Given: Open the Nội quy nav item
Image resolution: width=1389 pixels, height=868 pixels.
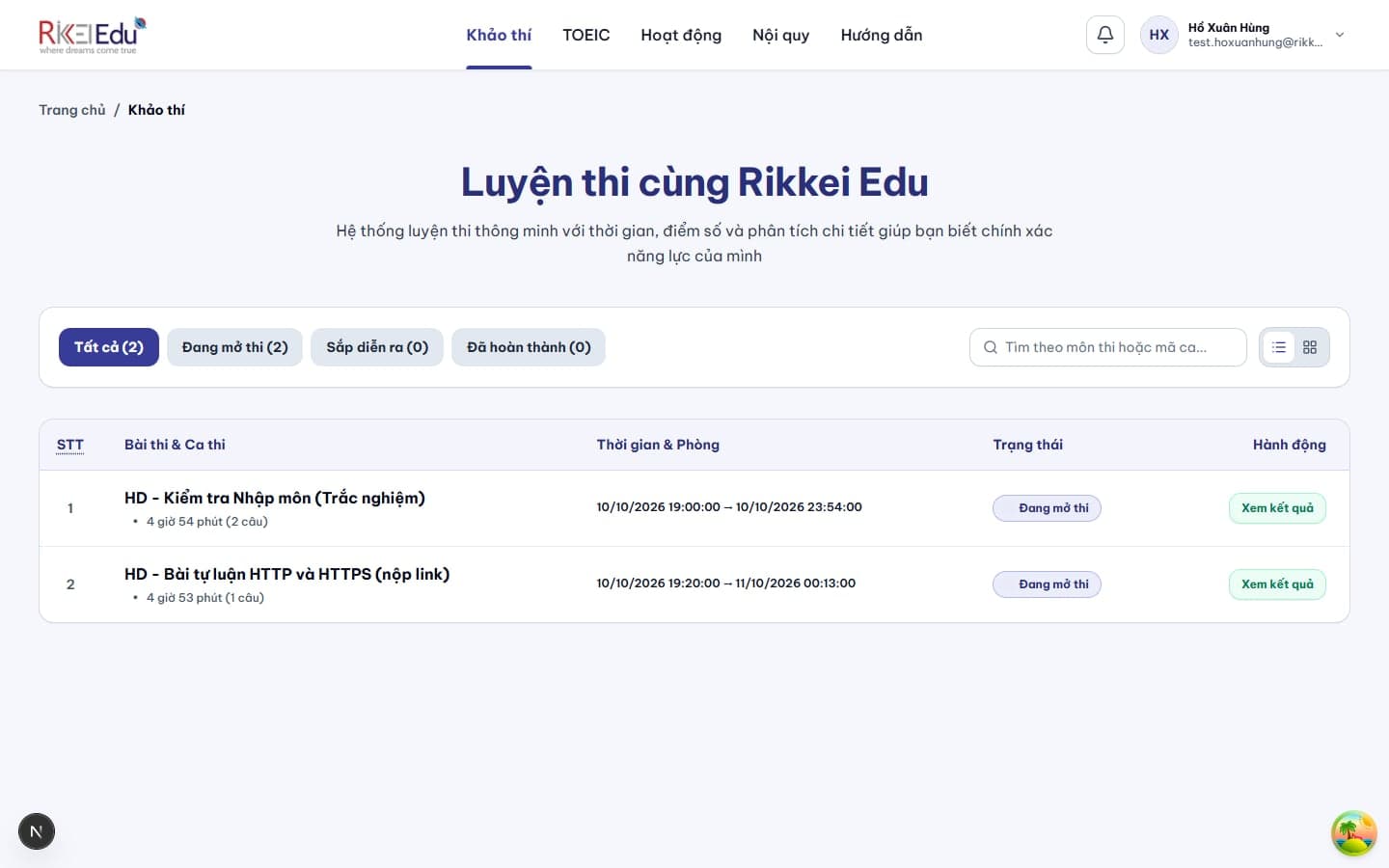Looking at the screenshot, I should tap(781, 35).
